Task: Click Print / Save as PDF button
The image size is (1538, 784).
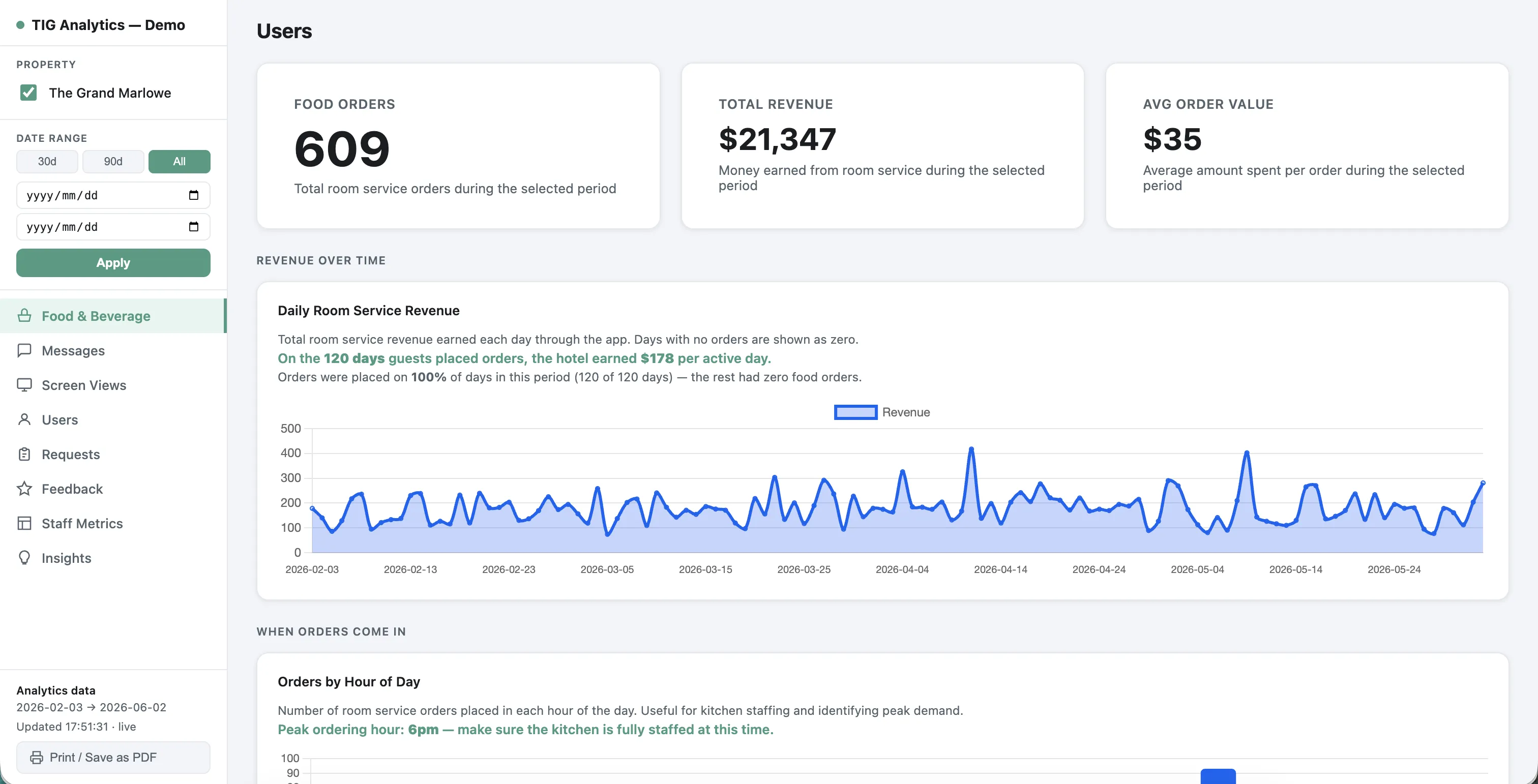Action: 113,757
